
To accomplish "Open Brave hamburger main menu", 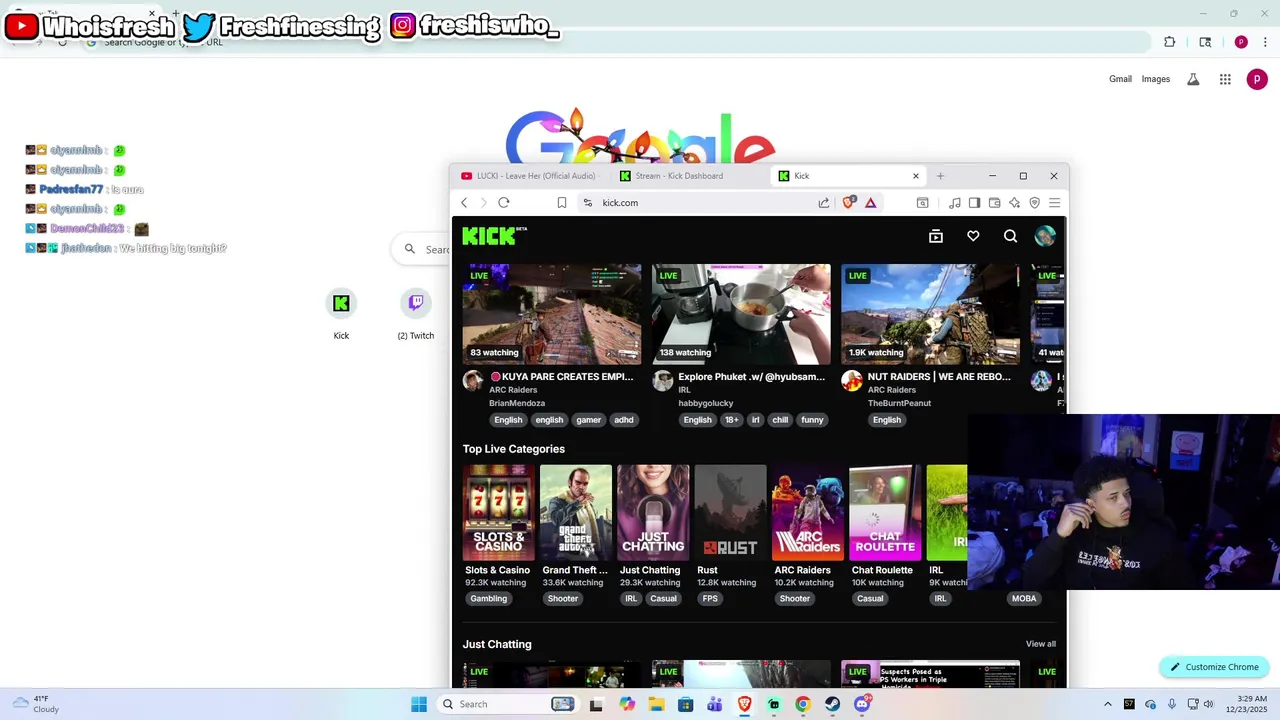I will (1054, 203).
